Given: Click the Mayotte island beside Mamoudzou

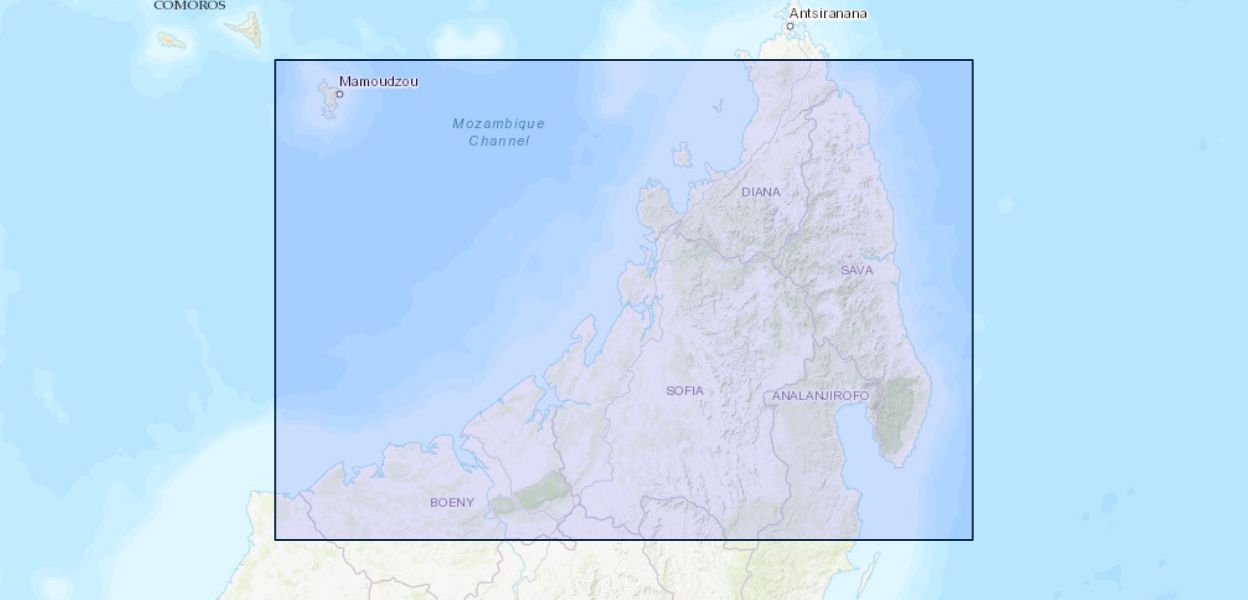Looking at the screenshot, I should point(327,99).
